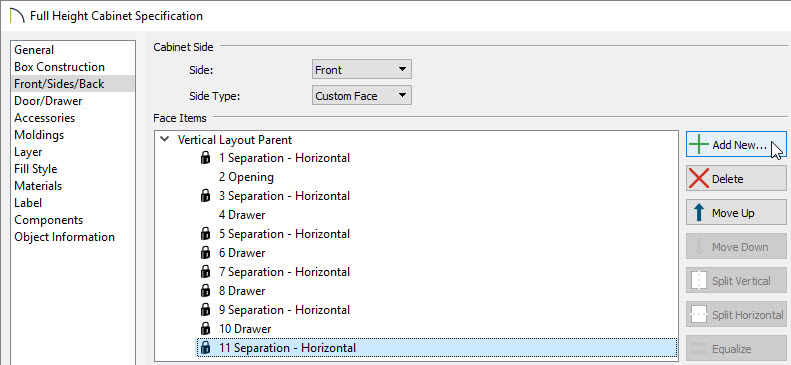
Task: Open the Side dropdown showing Front
Action: (x=362, y=70)
